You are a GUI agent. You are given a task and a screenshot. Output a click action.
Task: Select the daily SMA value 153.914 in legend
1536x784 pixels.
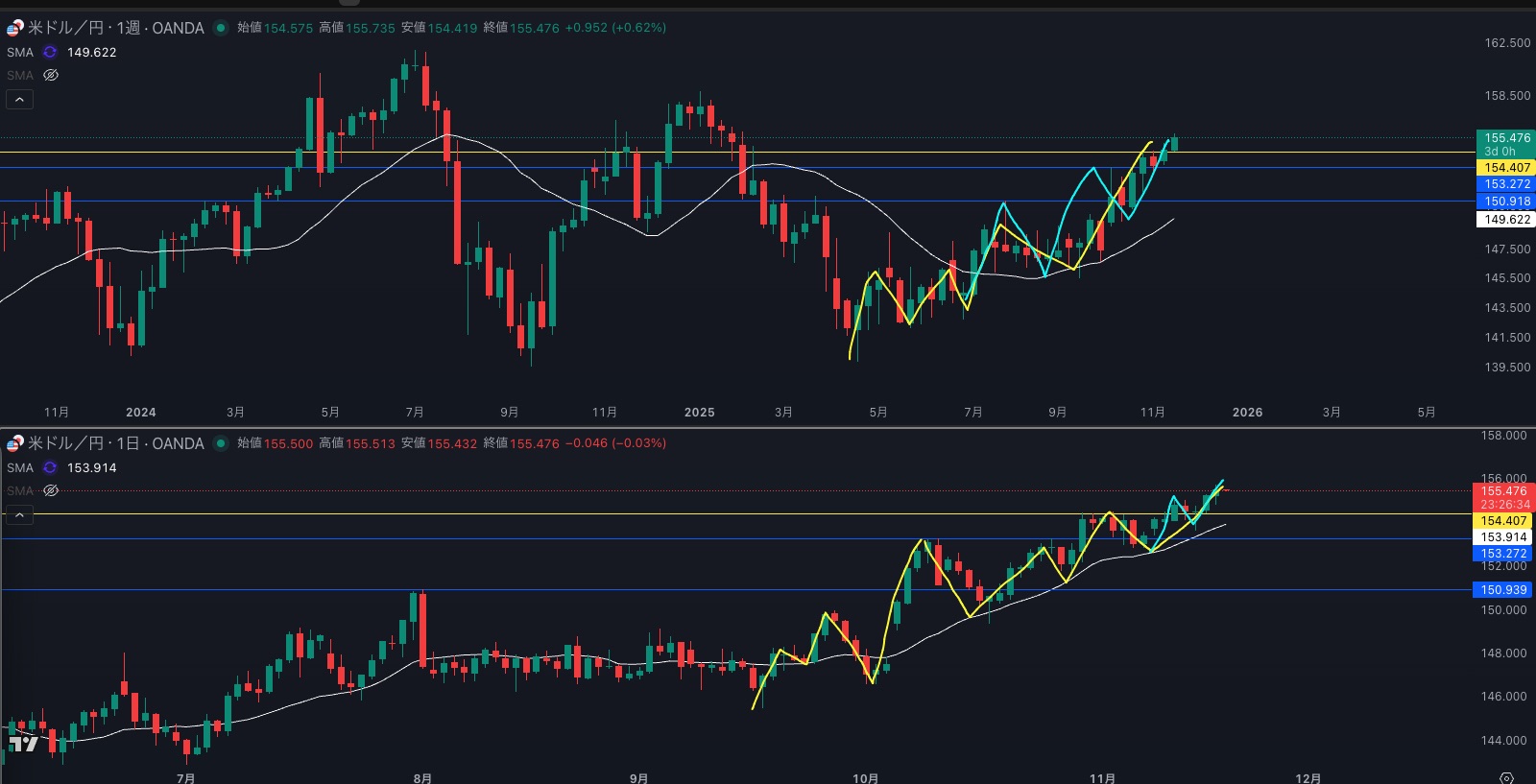[92, 468]
